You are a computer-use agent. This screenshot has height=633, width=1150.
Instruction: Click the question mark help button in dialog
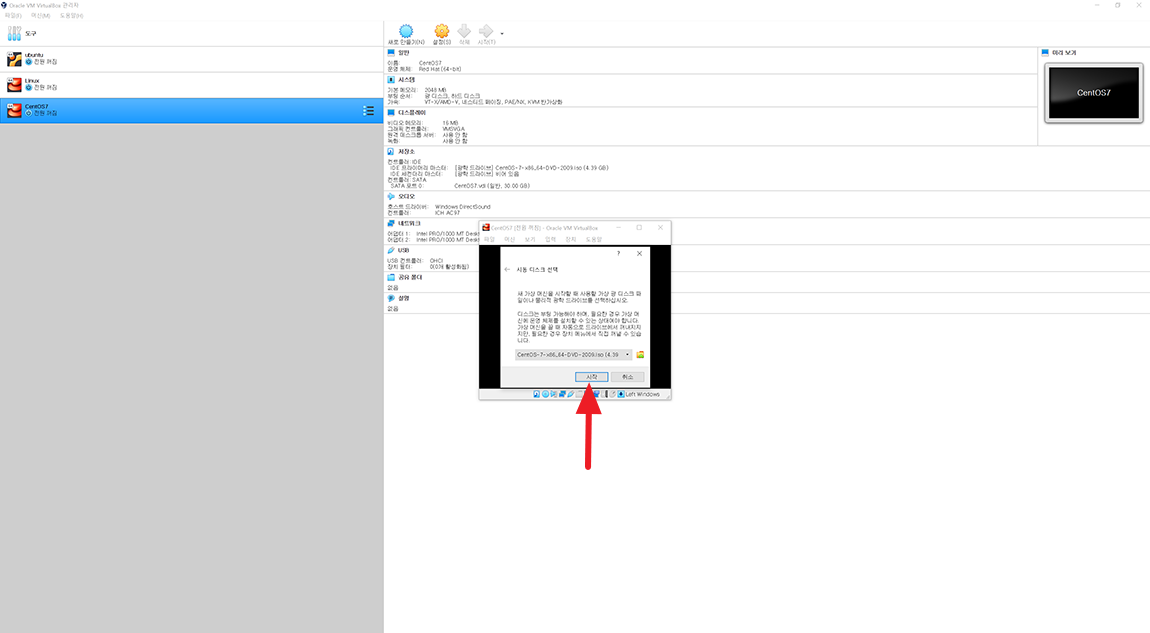618,254
